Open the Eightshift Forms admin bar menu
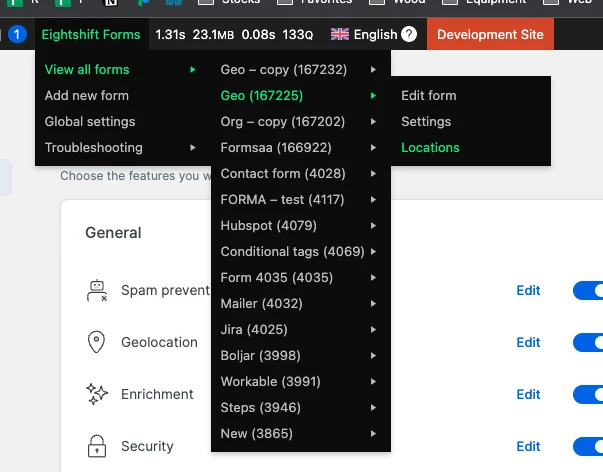The image size is (603, 472). coord(91,34)
